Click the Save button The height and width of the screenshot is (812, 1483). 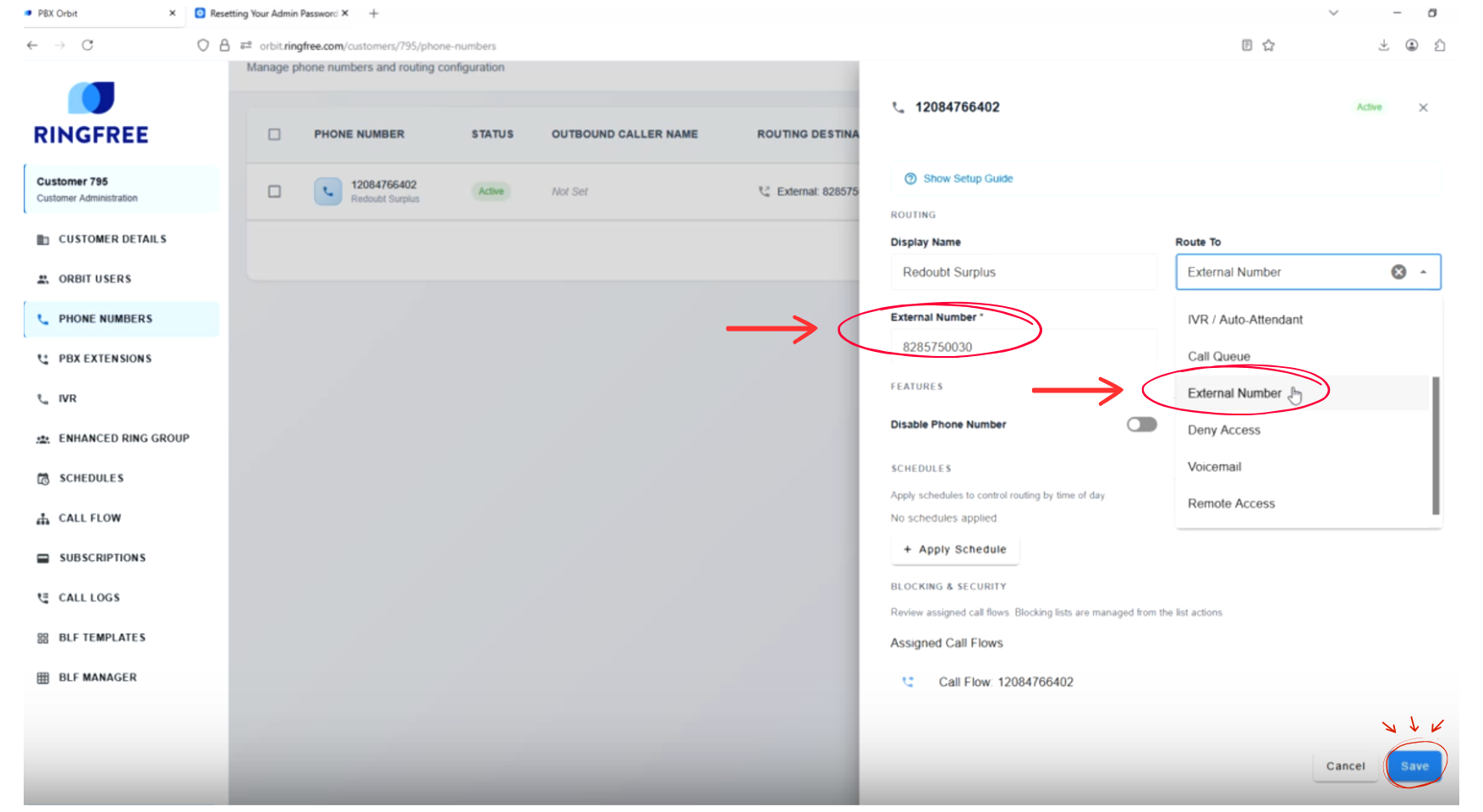point(1414,766)
